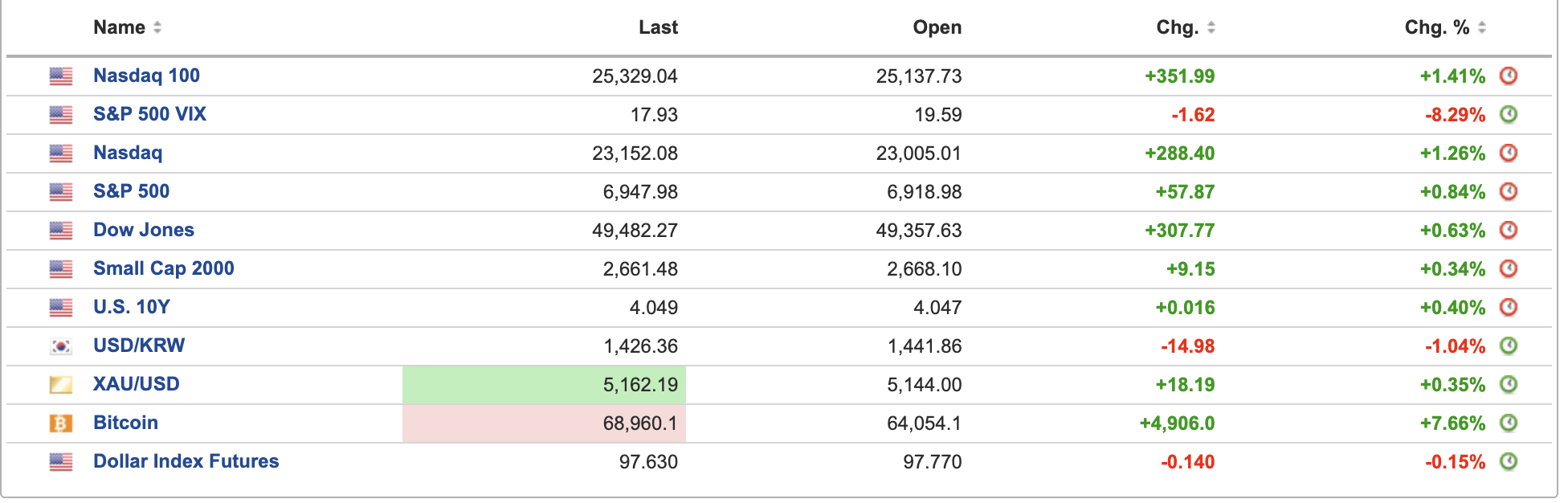This screenshot has height=503, width=1568.
Task: Sort by Chg. % column sort arrows
Action: click(x=1482, y=27)
